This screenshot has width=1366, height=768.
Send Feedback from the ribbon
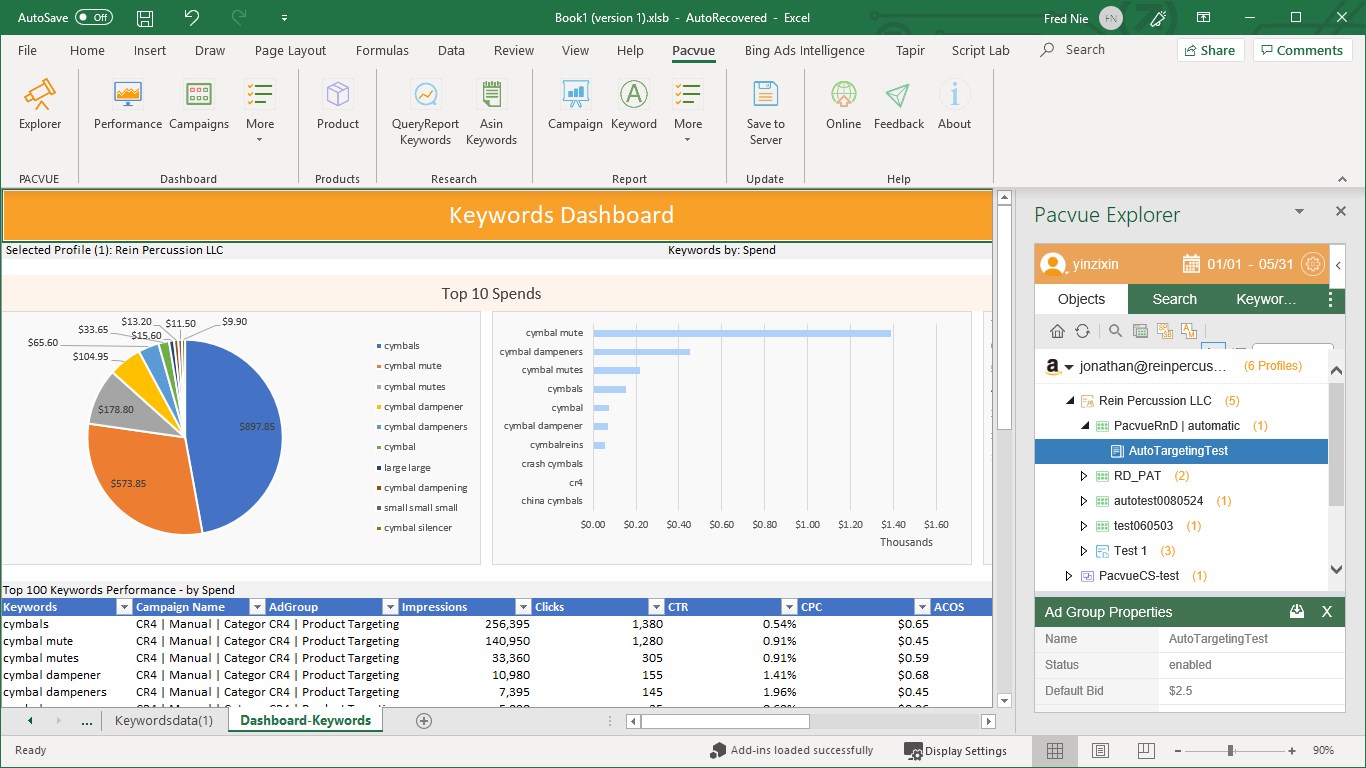tap(899, 105)
